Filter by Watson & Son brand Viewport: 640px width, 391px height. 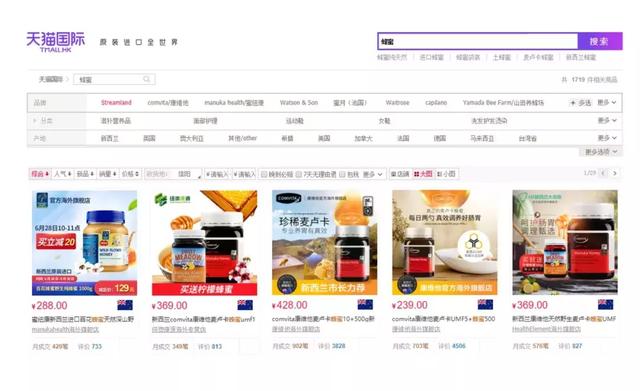click(299, 102)
